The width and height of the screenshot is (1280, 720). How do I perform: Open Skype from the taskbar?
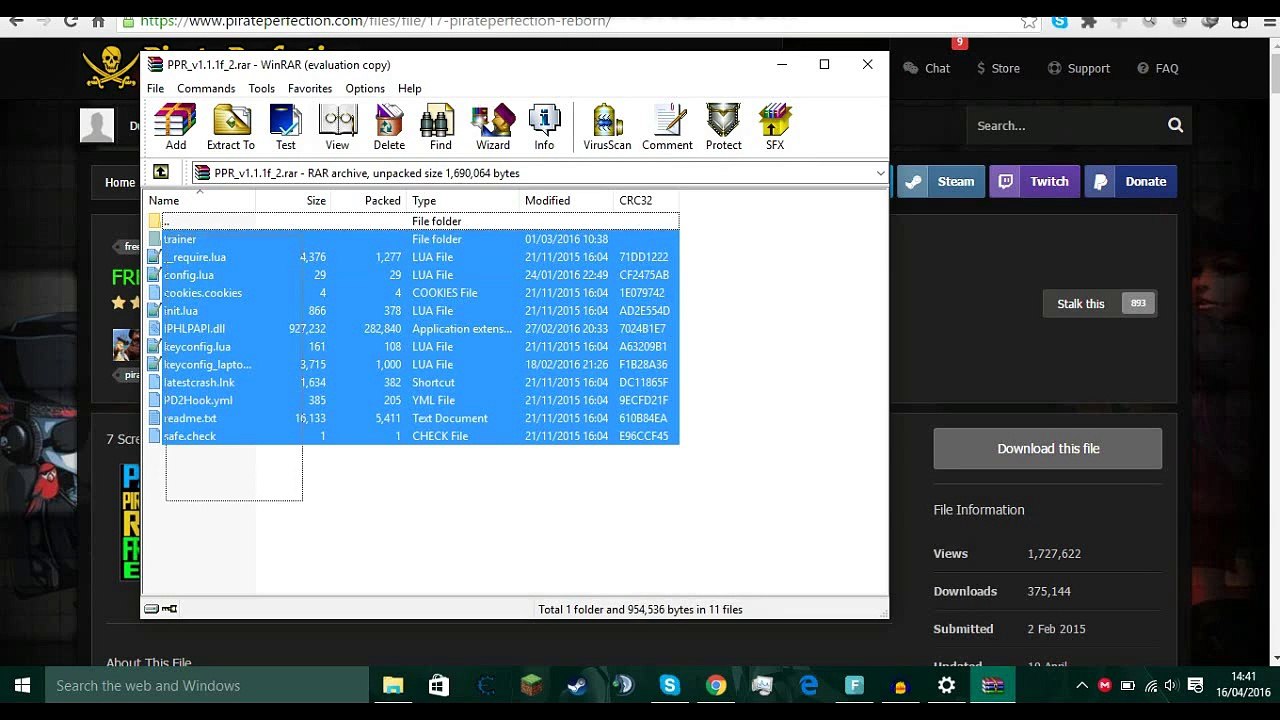click(x=670, y=686)
